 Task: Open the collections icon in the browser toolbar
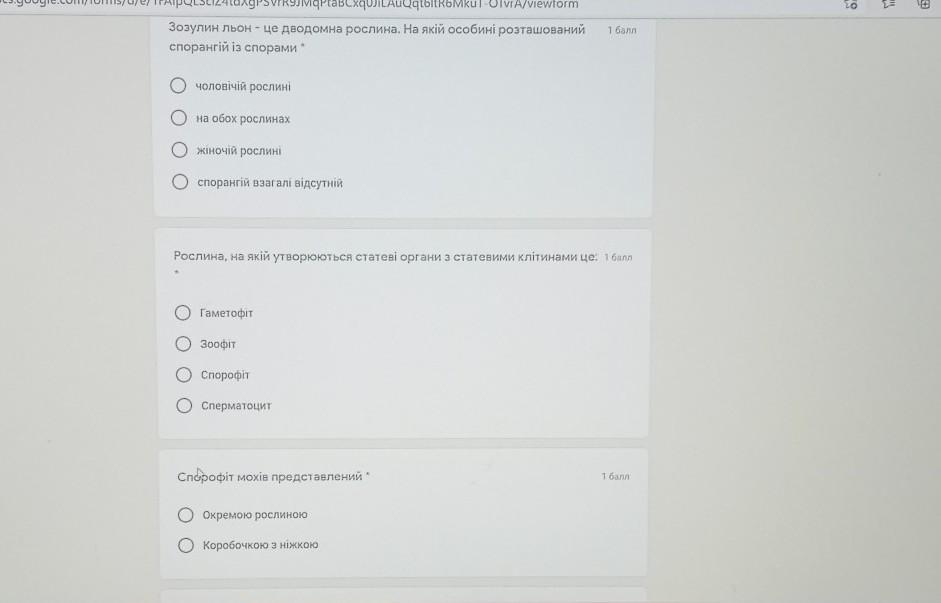pyautogui.click(x=923, y=4)
